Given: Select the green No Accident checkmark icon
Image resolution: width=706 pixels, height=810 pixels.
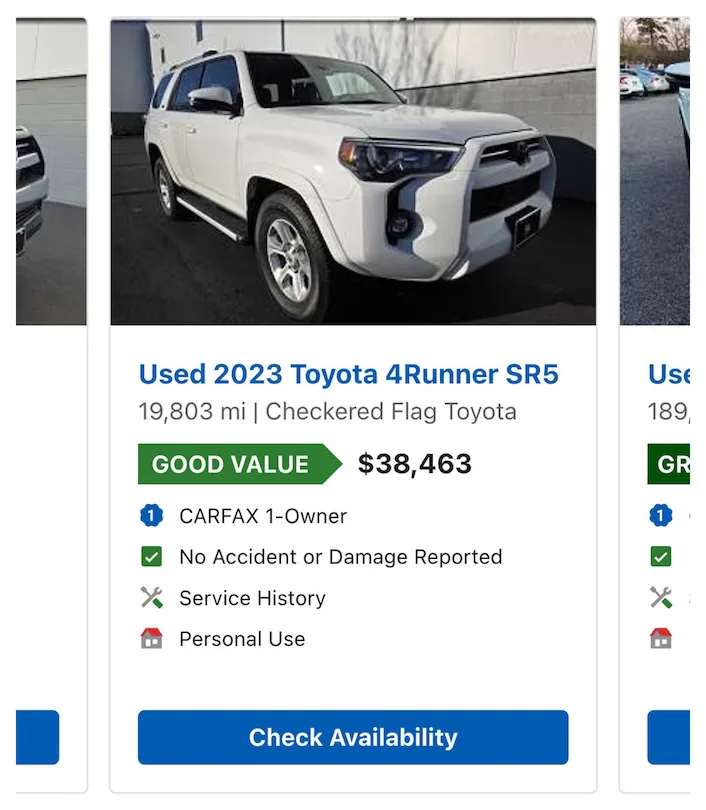Looking at the screenshot, I should [x=151, y=557].
